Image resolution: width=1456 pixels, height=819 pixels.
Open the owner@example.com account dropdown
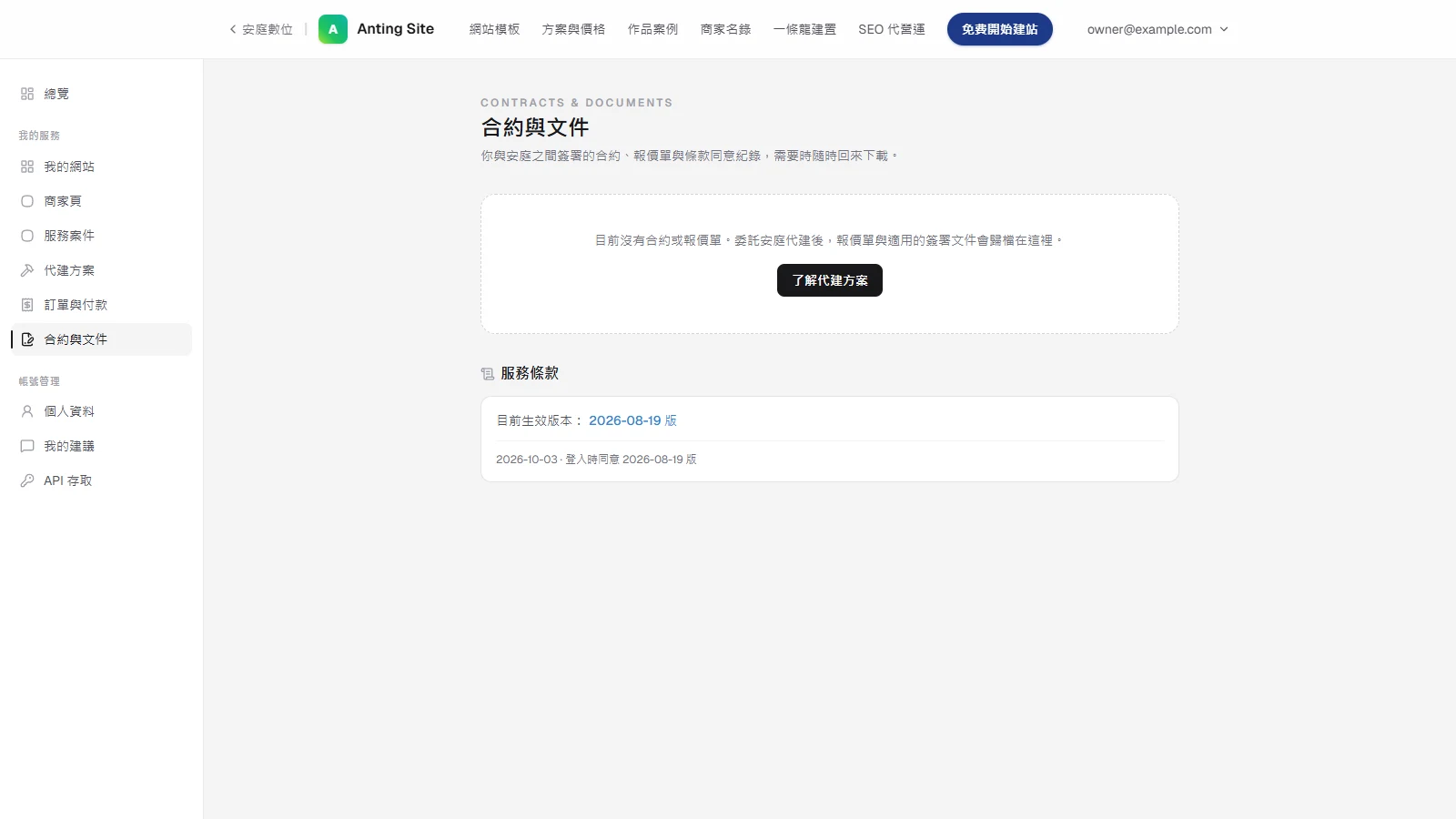1158,29
